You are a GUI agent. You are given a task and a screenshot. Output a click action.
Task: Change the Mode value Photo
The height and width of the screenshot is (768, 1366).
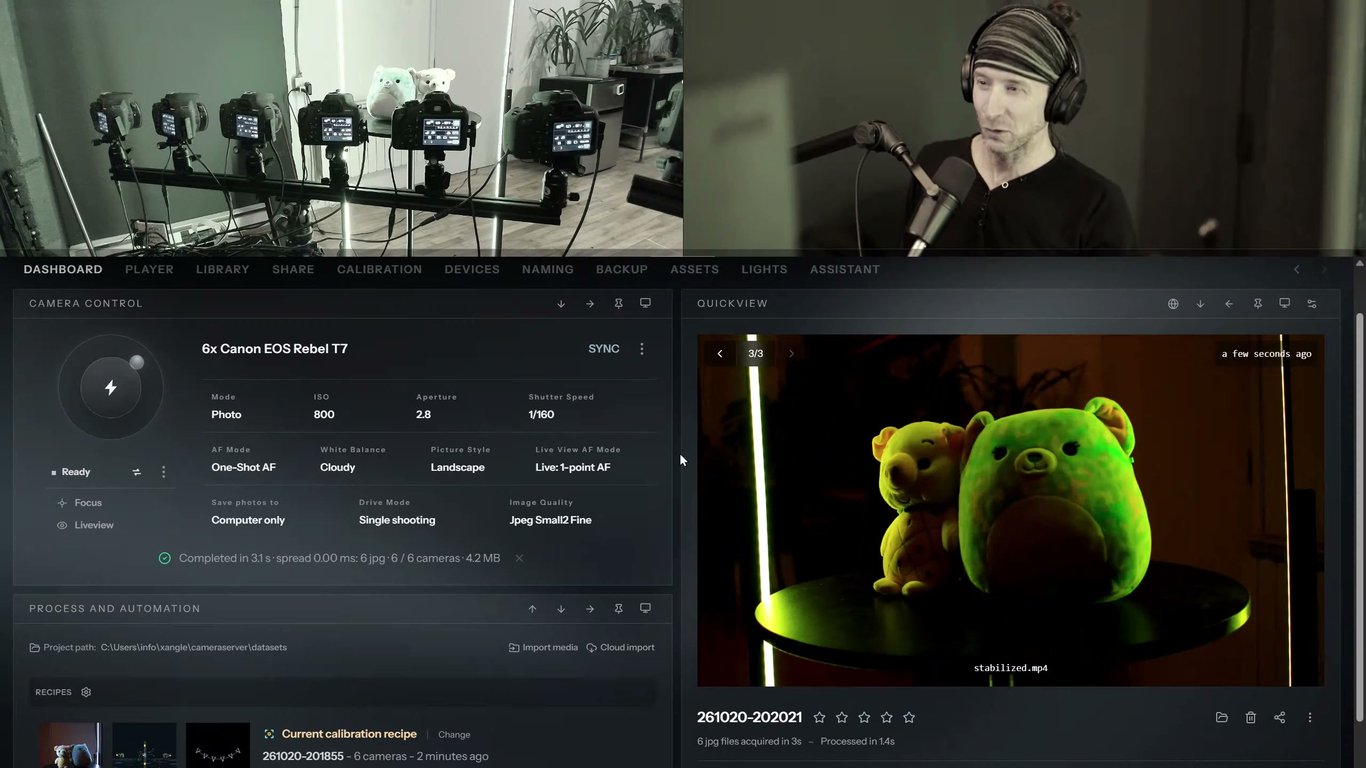click(226, 414)
